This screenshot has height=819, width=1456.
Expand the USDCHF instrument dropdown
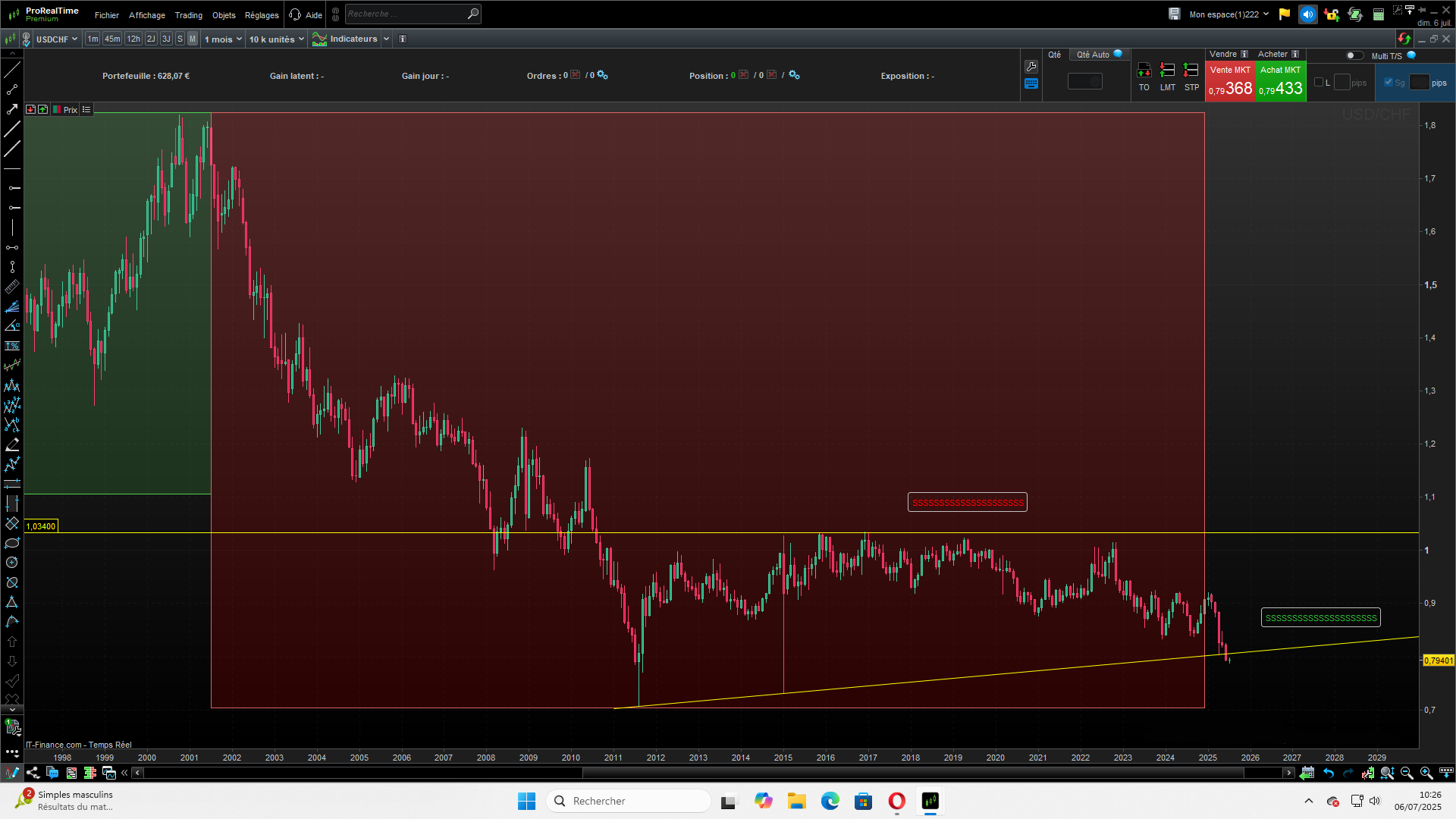[x=58, y=39]
